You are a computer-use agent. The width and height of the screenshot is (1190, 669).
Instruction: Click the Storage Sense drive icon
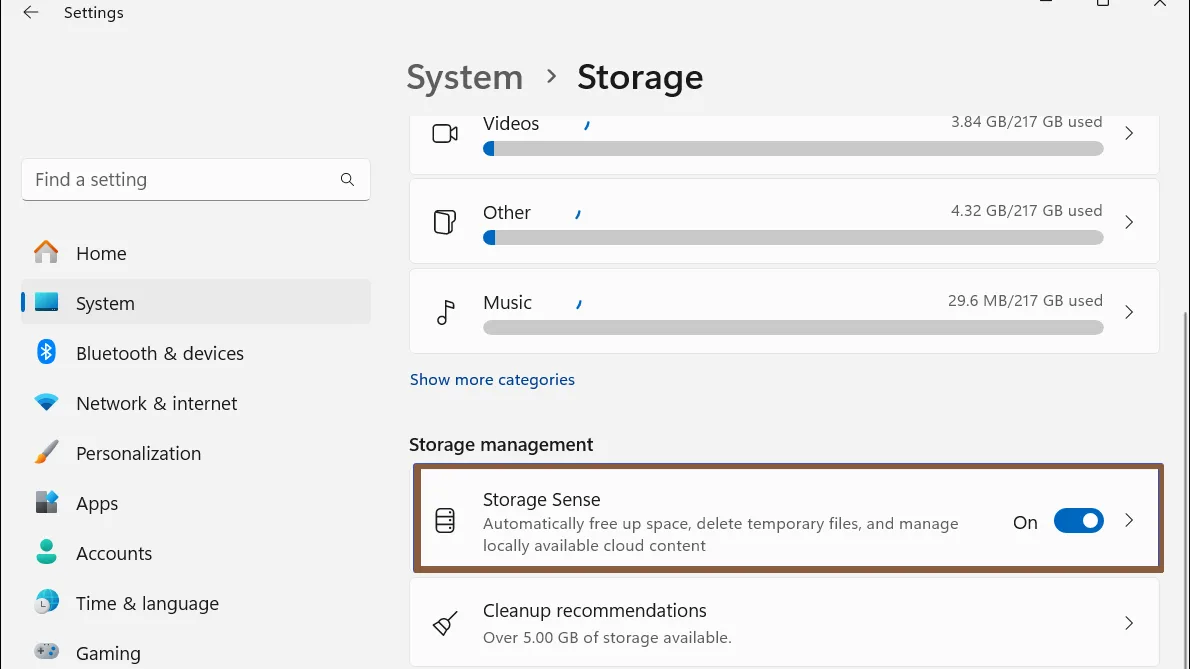445,520
